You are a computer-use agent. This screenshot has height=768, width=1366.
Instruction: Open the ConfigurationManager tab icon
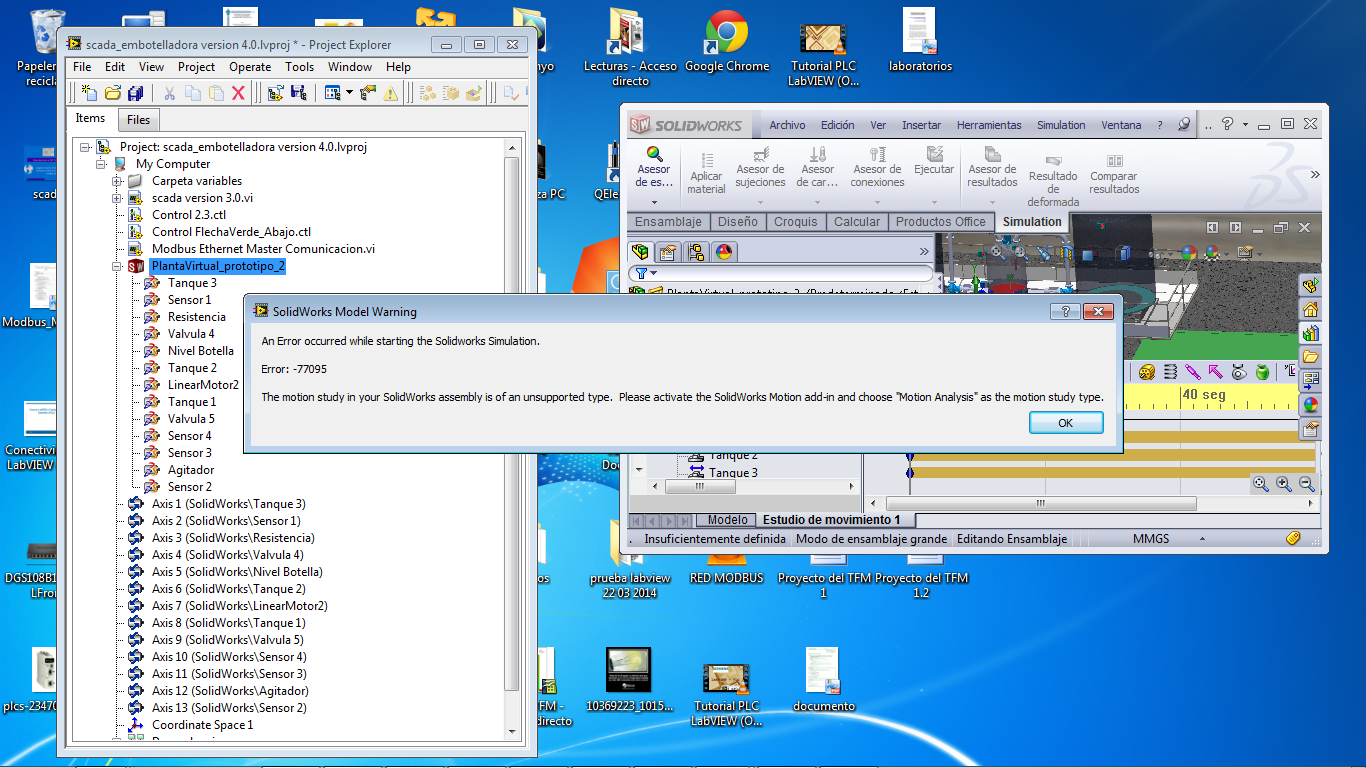(x=696, y=251)
